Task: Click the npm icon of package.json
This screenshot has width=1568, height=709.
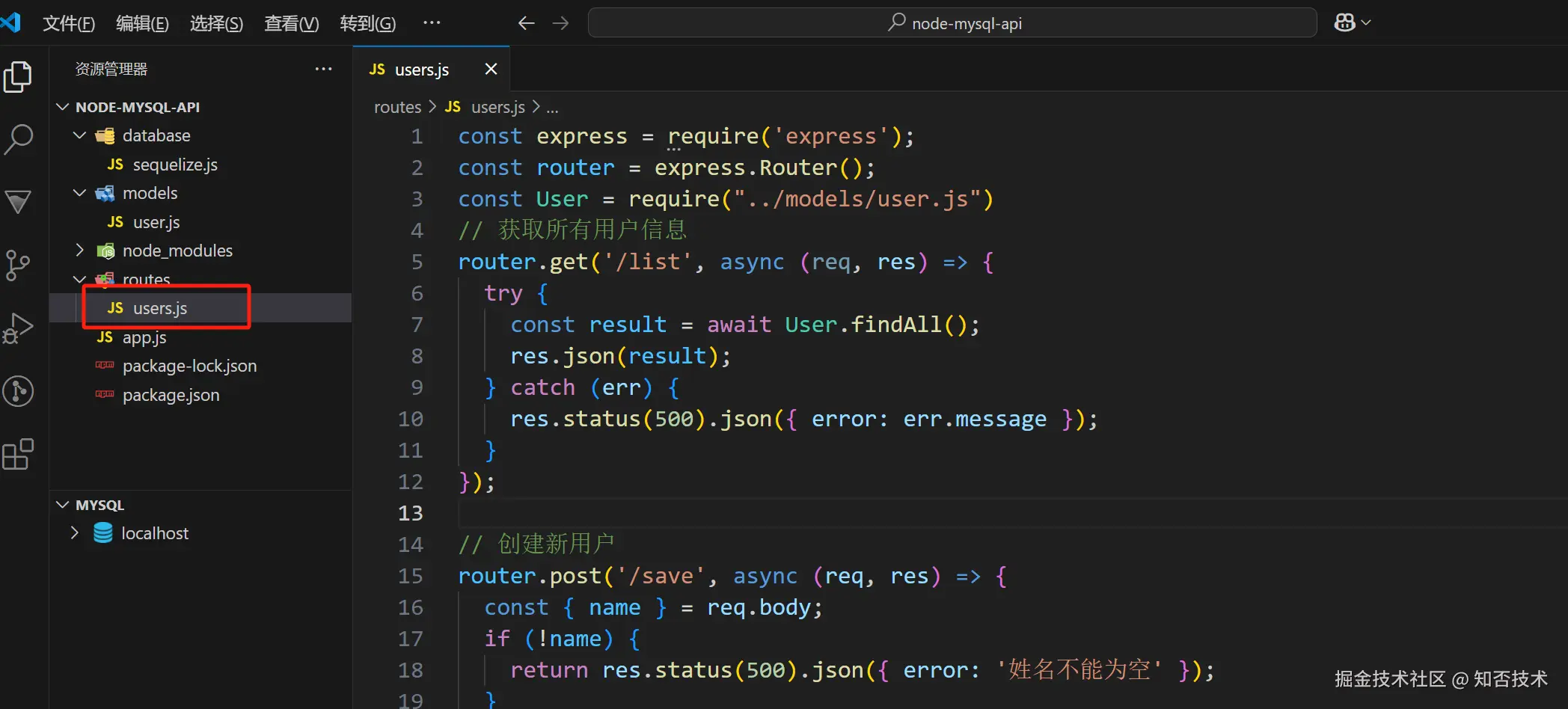Action: pyautogui.click(x=105, y=395)
